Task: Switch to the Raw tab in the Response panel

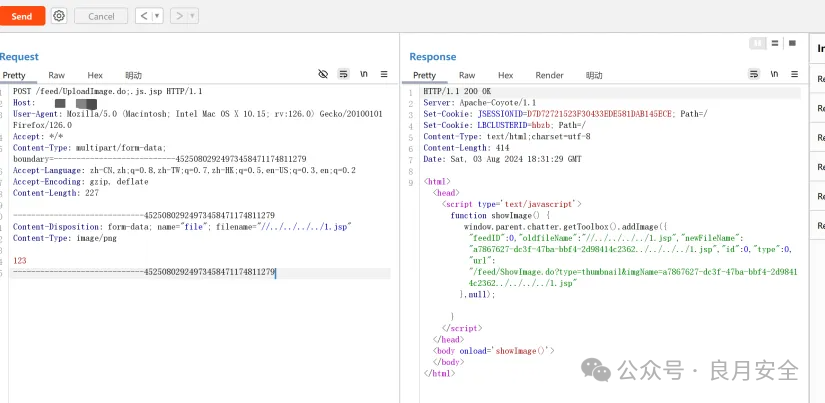Action: tap(467, 75)
